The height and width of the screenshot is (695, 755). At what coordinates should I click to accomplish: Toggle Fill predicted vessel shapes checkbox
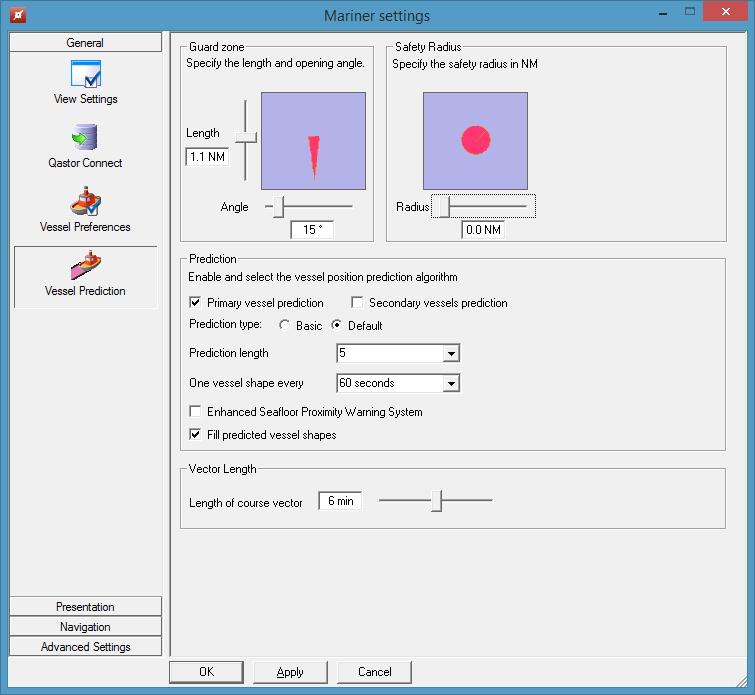coord(195,434)
